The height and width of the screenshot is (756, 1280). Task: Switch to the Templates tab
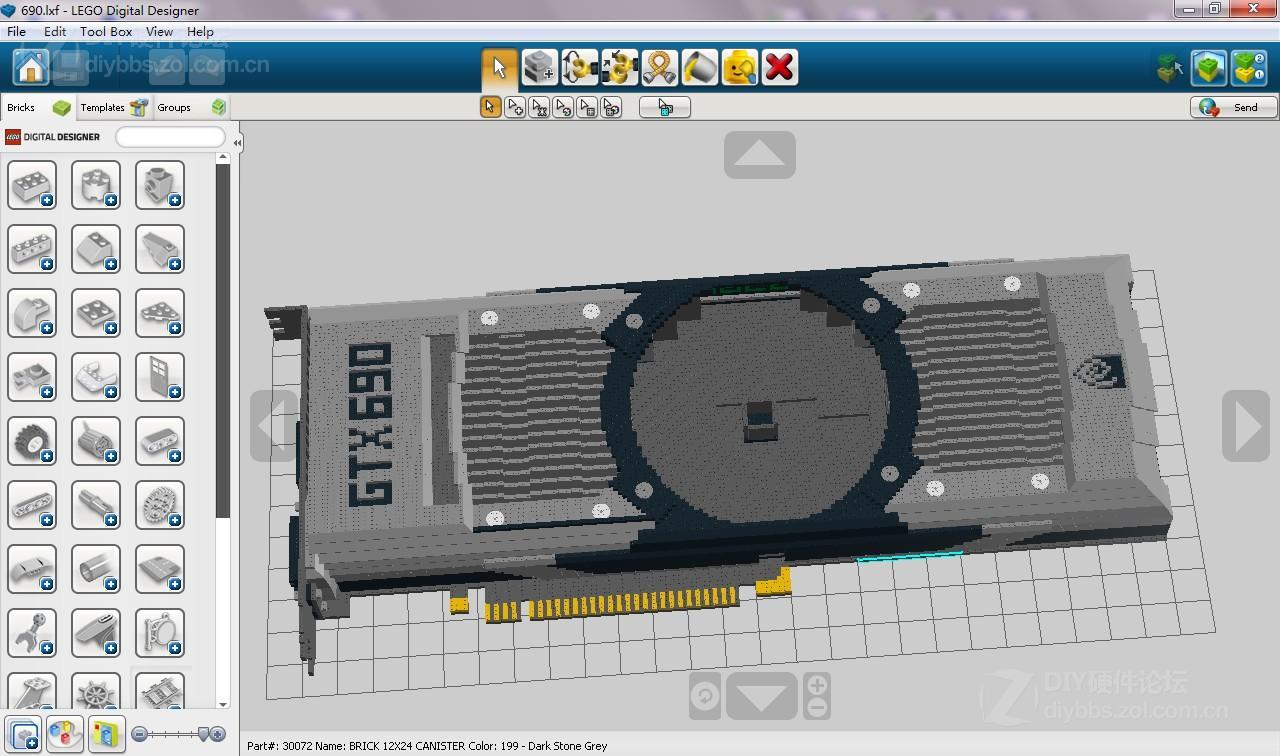pyautogui.click(x=114, y=107)
